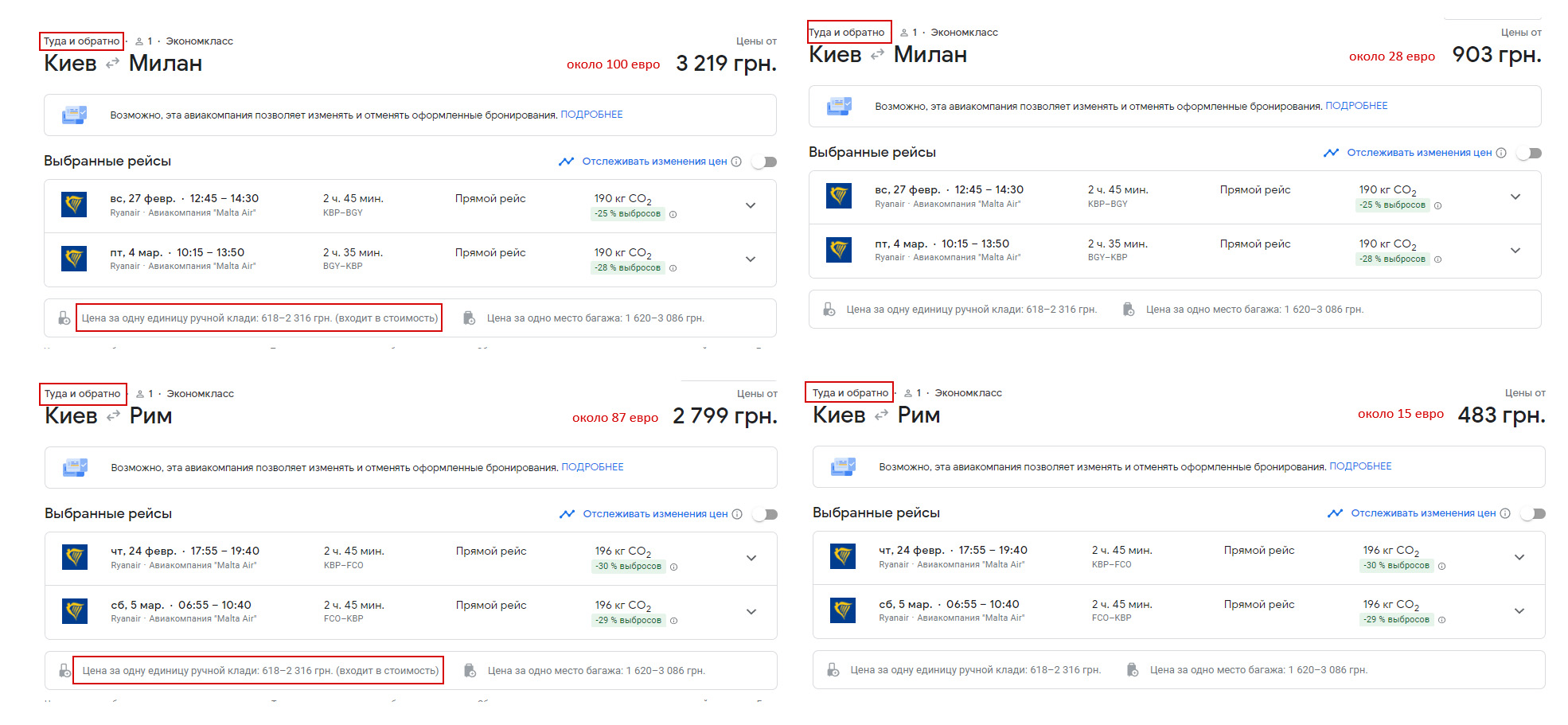Click the info icon beside price tracking in the 2 799 грн. panel
The height and width of the screenshot is (725, 1568).
[737, 514]
